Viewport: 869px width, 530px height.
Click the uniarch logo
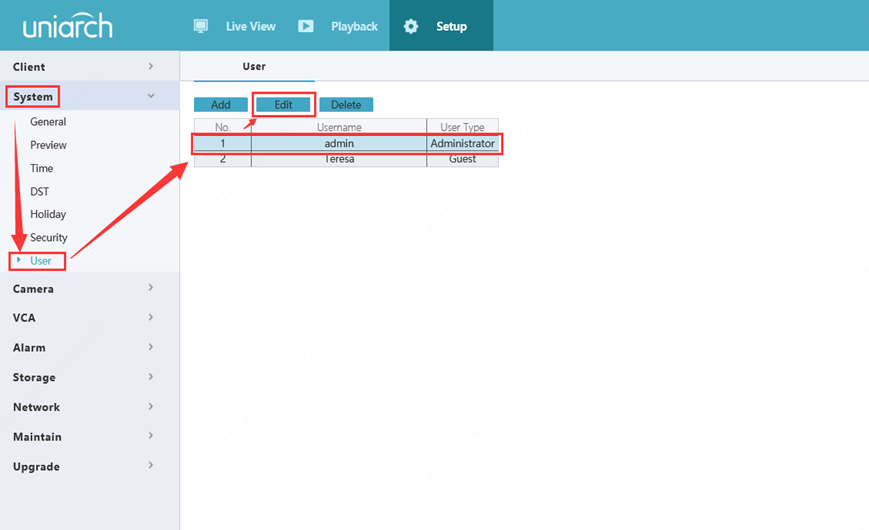(68, 26)
